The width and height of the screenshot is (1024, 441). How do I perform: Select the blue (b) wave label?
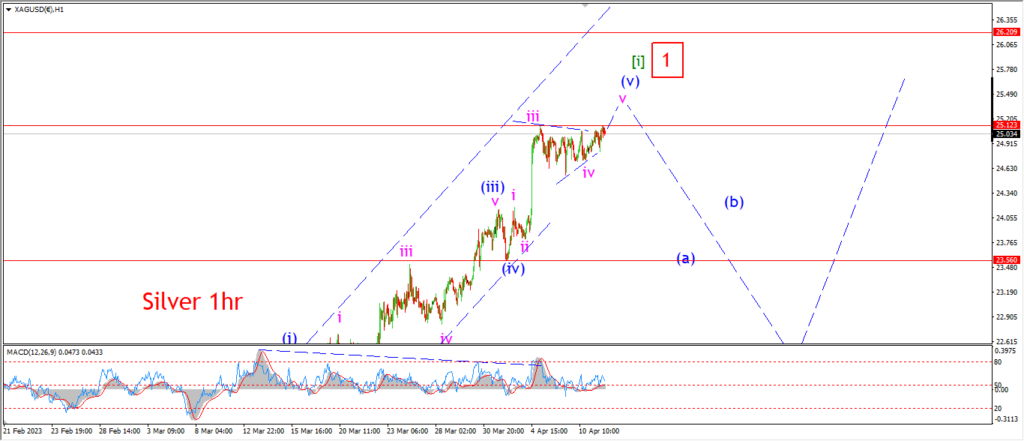tap(734, 202)
